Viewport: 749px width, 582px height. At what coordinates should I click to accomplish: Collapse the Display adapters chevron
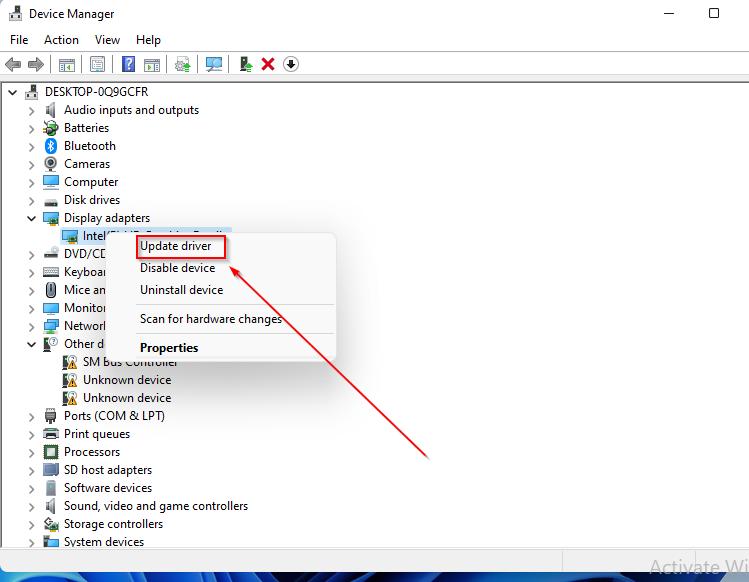click(x=32, y=219)
